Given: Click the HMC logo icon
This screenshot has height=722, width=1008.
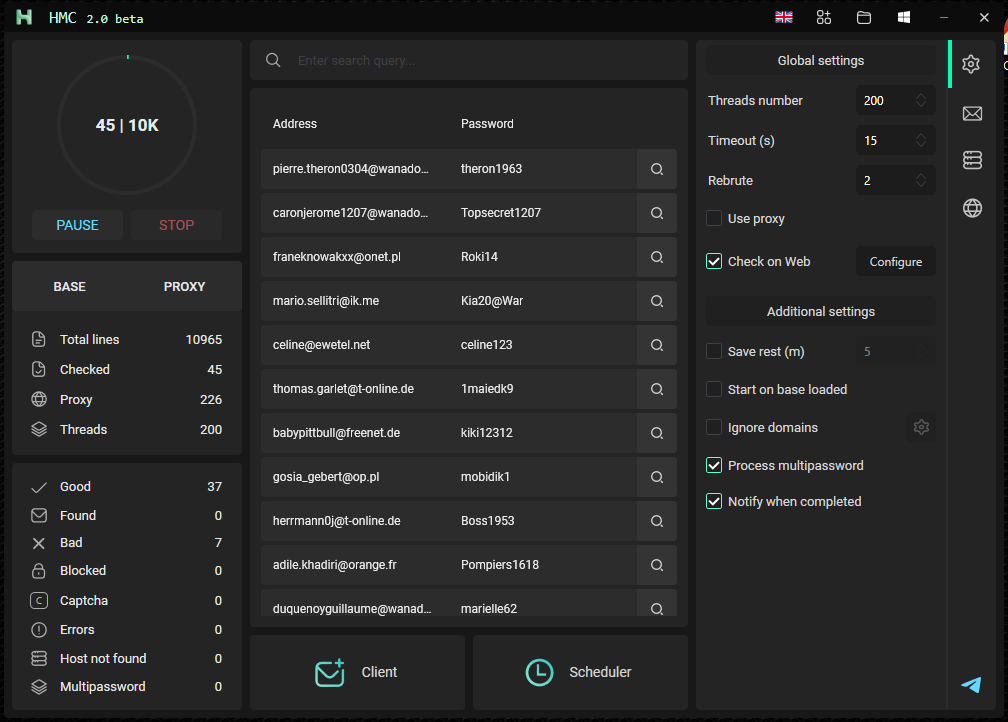Looking at the screenshot, I should 24,17.
